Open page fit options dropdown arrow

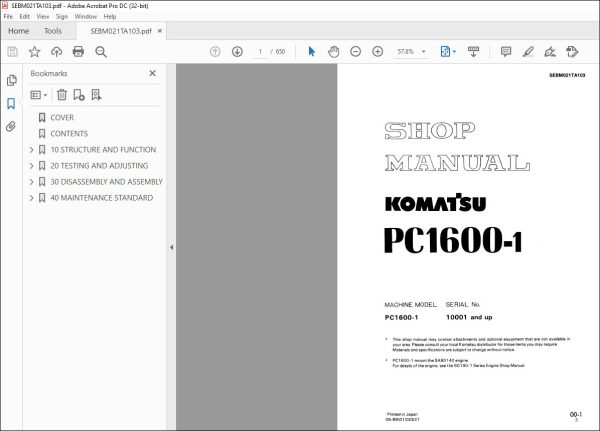pos(454,51)
